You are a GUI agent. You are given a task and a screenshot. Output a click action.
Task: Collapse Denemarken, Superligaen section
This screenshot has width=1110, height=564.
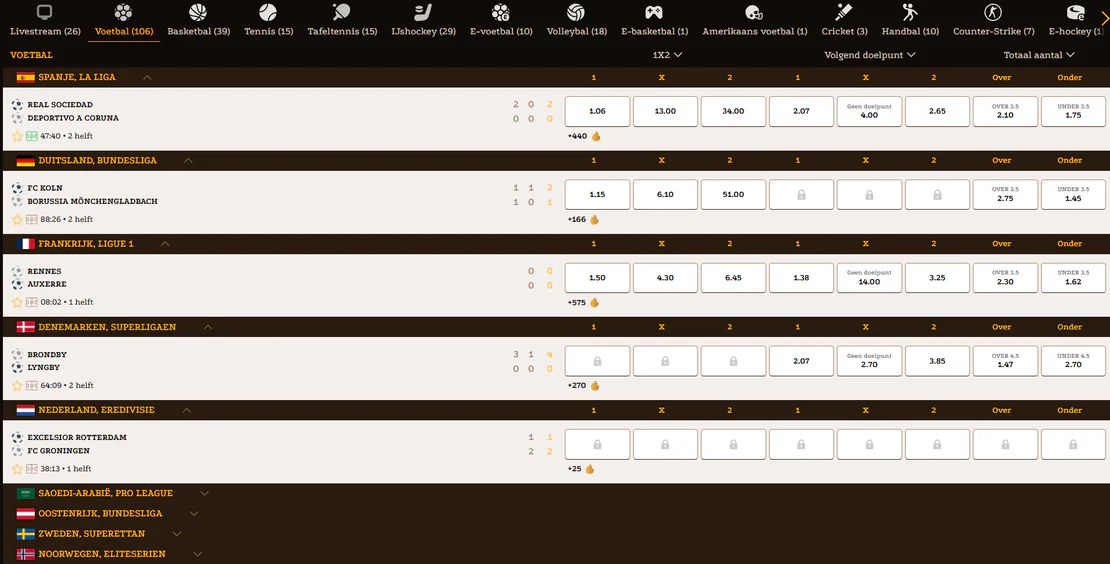[207, 327]
